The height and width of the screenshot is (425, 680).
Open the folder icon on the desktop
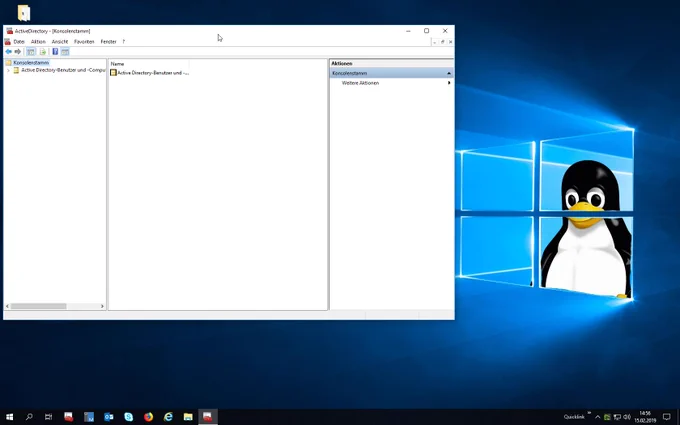(x=24, y=13)
